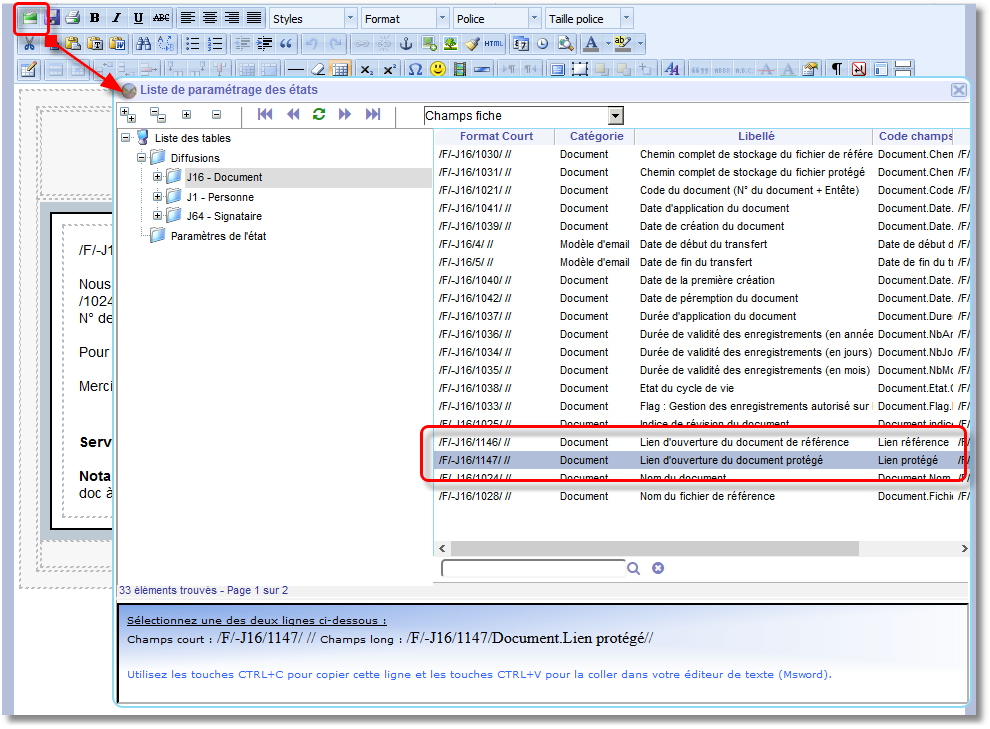Go to the first page of results
The width and height of the screenshot is (990, 729).
[265, 115]
